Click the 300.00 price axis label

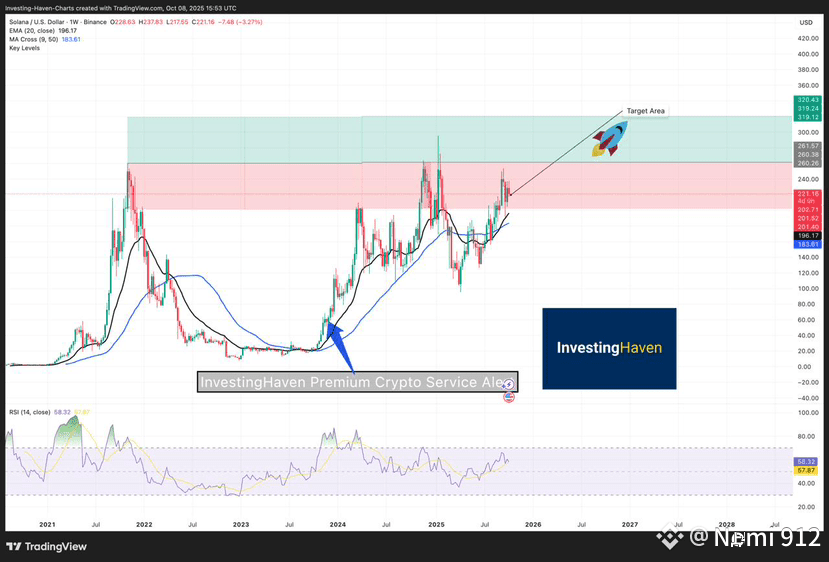807,132
